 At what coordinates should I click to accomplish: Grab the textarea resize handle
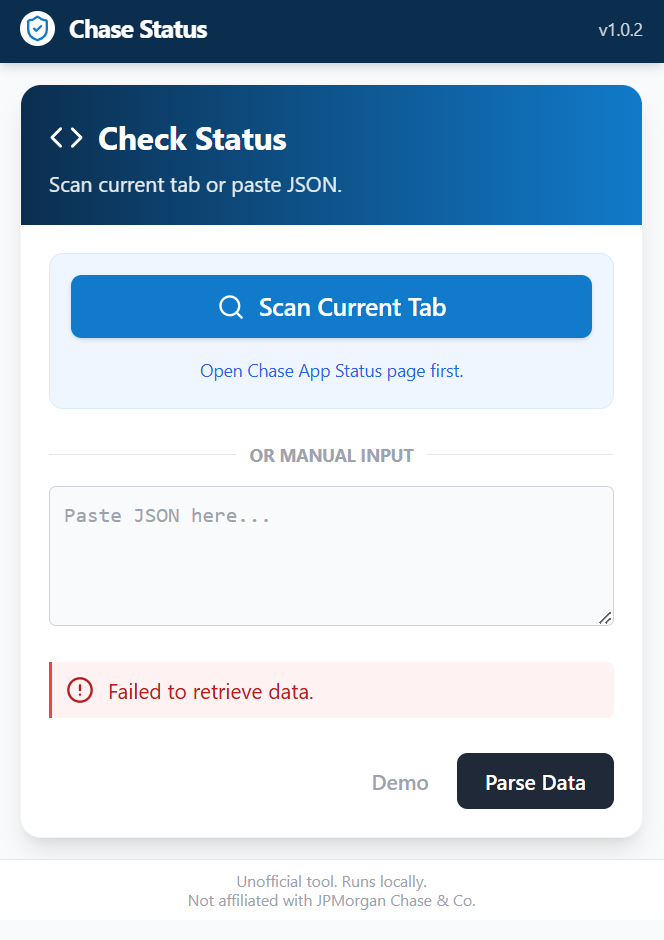(x=605, y=618)
